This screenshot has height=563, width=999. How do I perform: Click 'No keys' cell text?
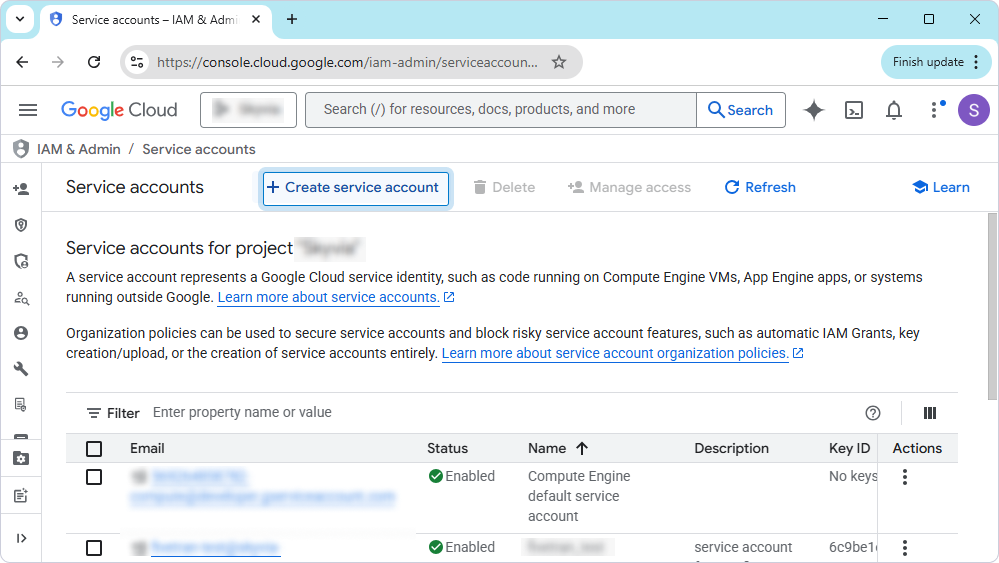pyautogui.click(x=852, y=476)
